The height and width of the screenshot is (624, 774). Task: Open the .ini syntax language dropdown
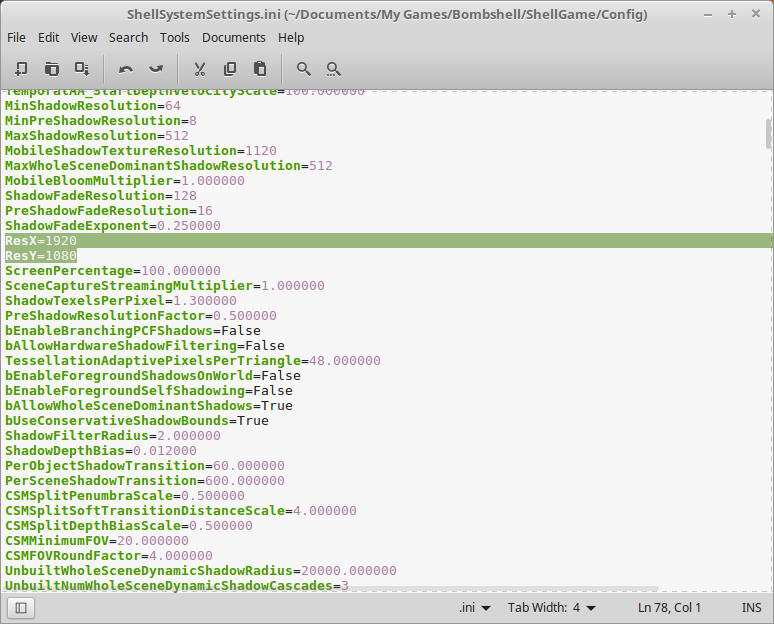pos(475,608)
